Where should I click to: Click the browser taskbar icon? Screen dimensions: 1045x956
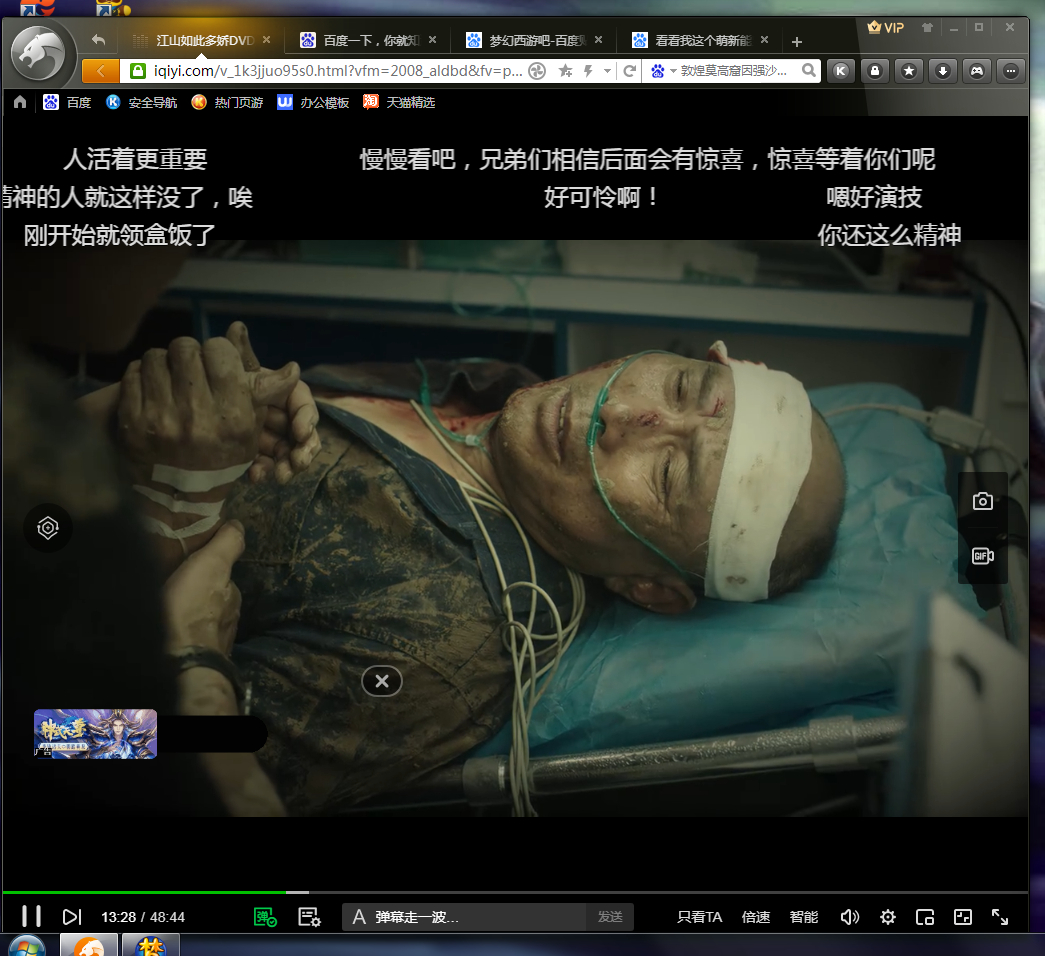[89, 945]
